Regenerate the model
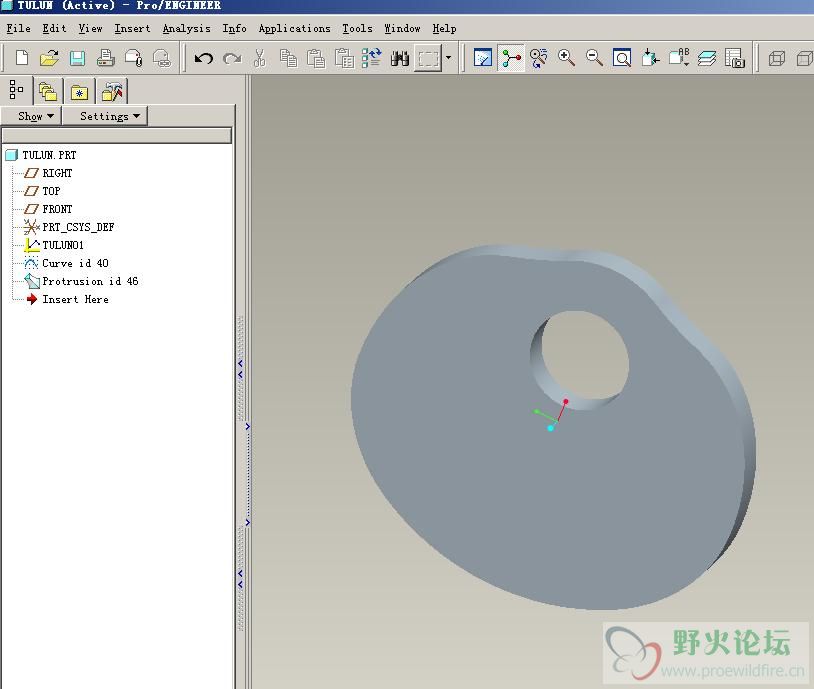The width and height of the screenshot is (814, 689). (x=372, y=58)
